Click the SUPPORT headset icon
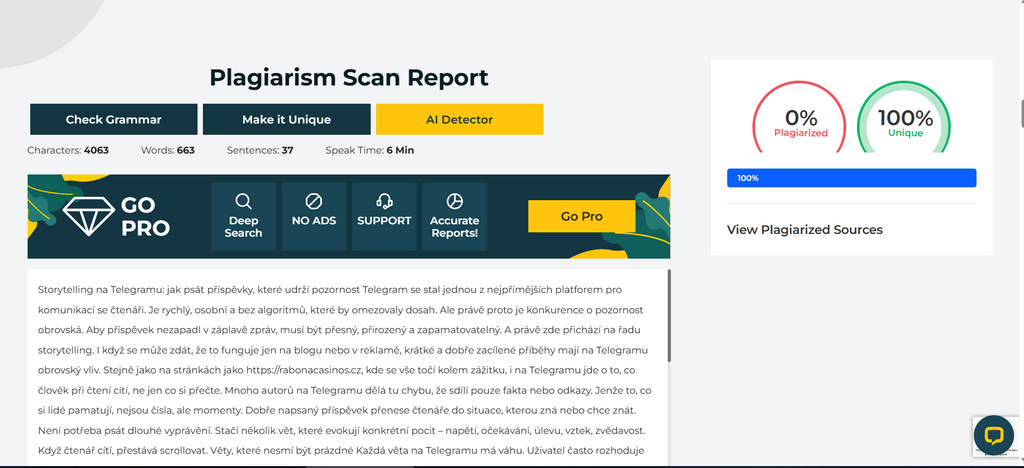 384,201
